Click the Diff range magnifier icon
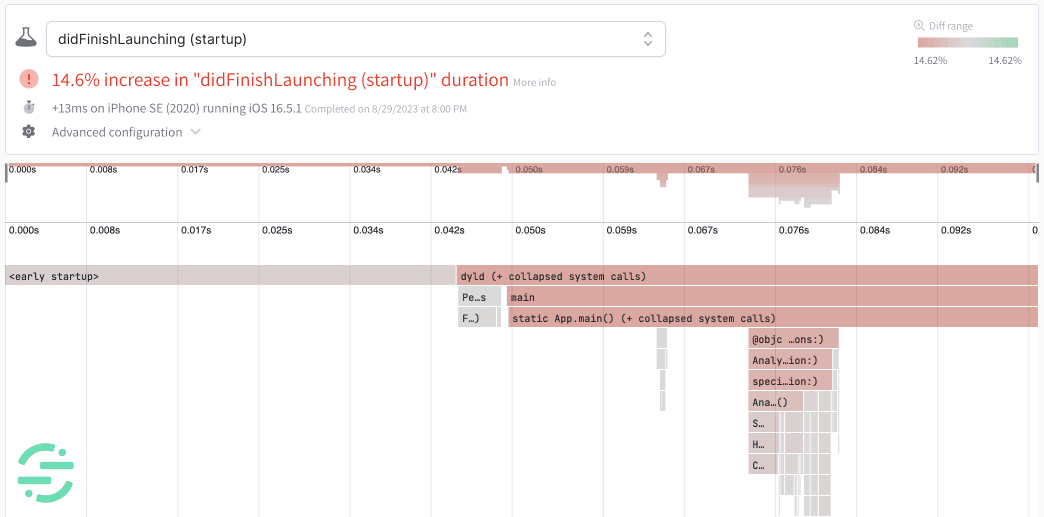This screenshot has height=517, width=1044. point(919,26)
